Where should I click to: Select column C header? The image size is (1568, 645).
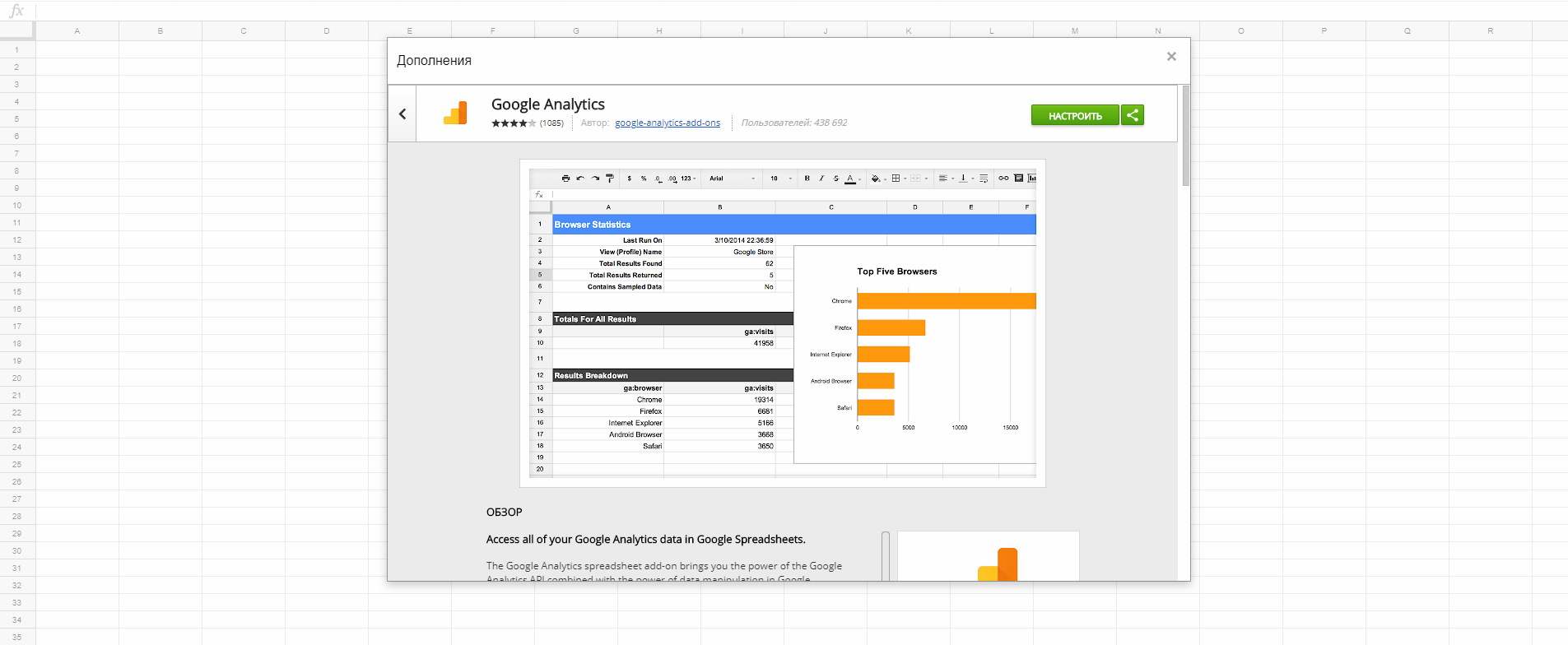point(244,31)
